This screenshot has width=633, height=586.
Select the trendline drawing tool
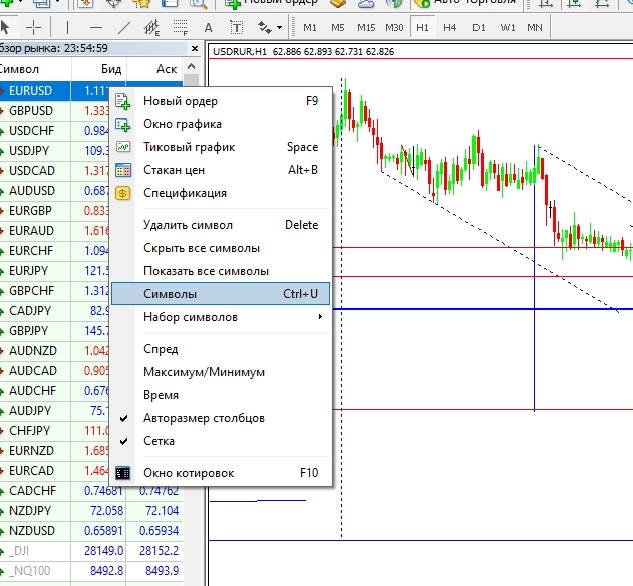click(x=124, y=27)
